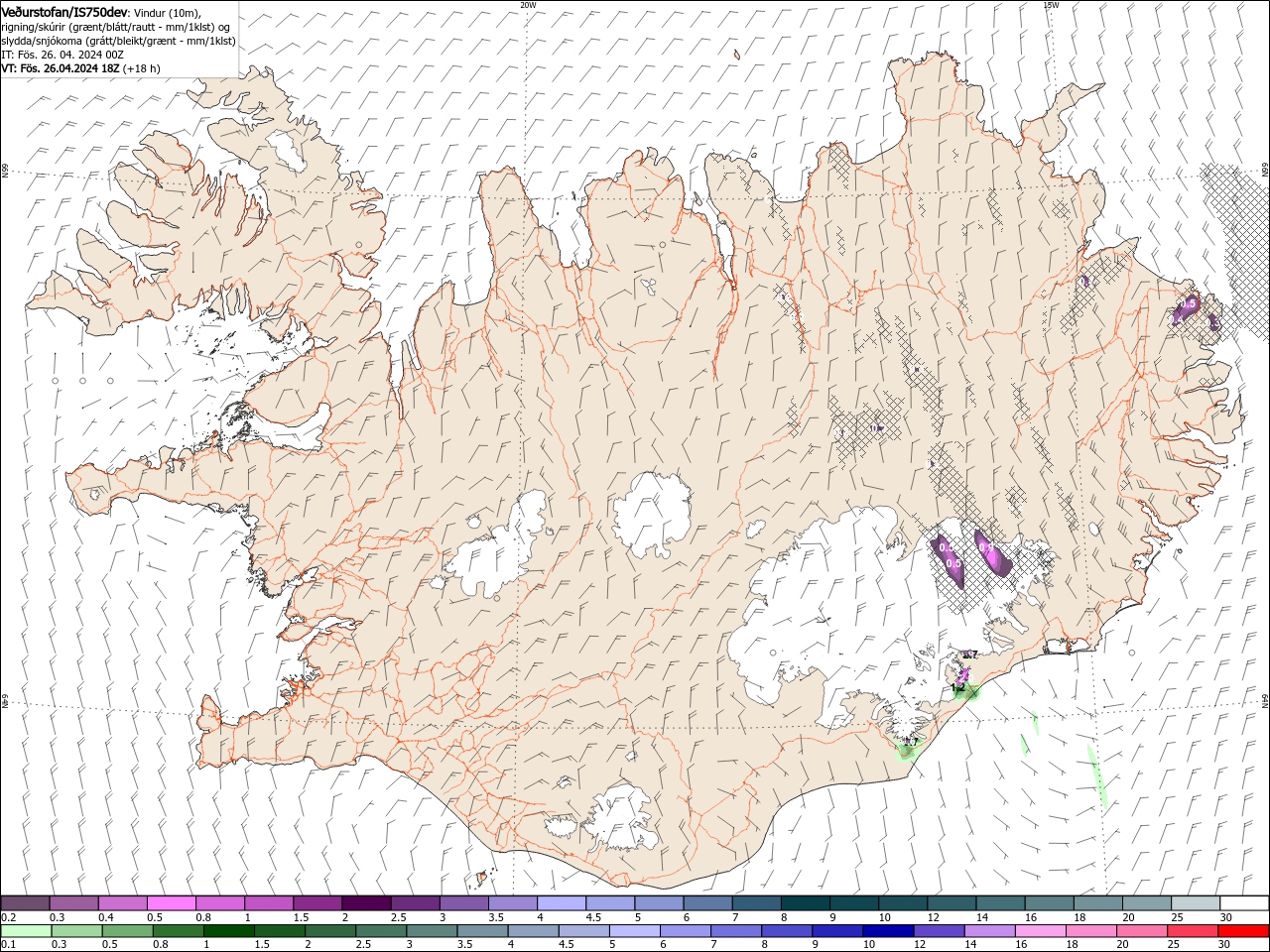The width and height of the screenshot is (1270, 952).
Task: Pick the white 30 swatch in the snow scale
Action: point(1244,903)
